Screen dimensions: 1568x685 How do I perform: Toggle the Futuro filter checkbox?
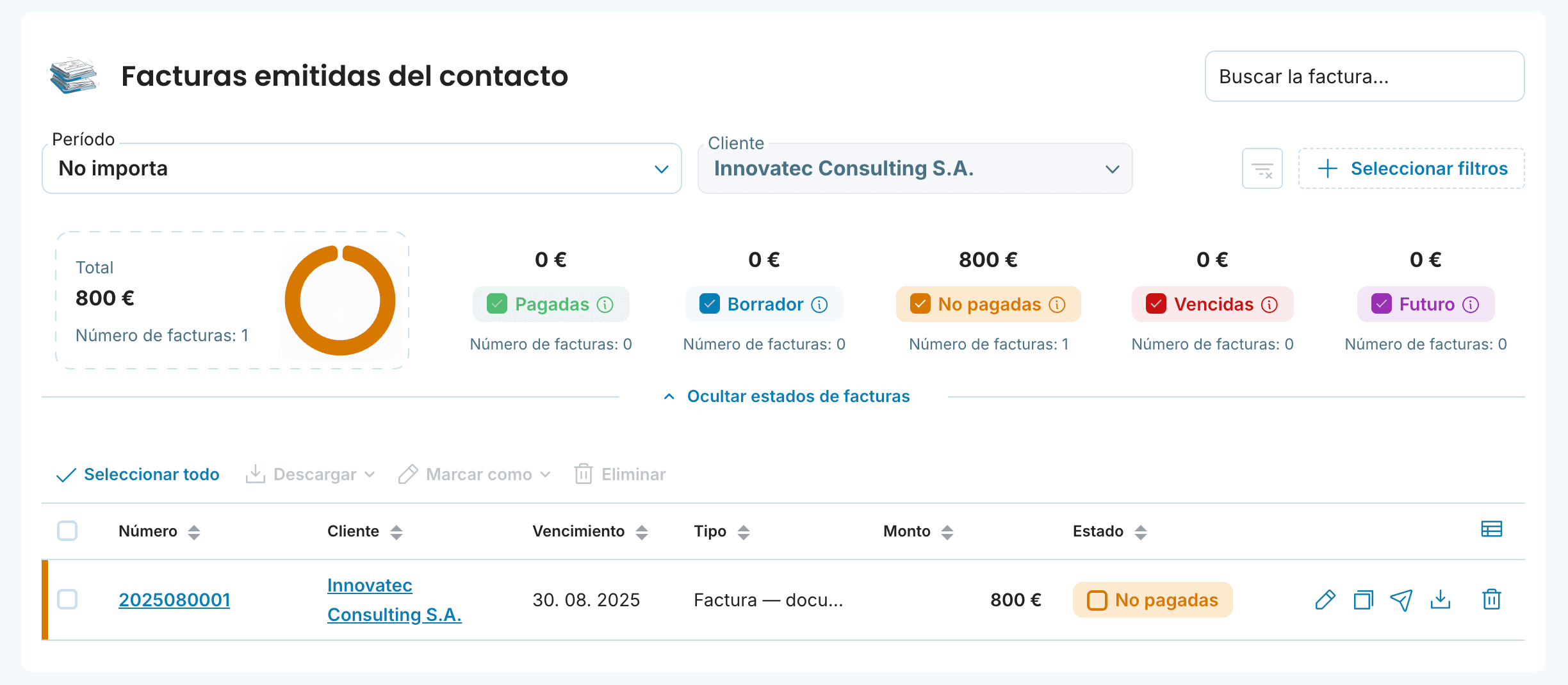(x=1382, y=303)
